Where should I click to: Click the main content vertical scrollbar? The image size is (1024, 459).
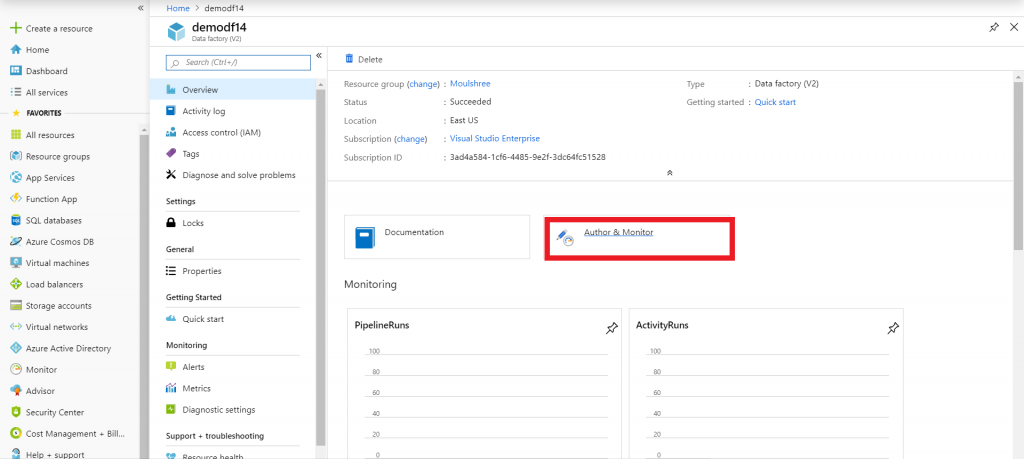click(x=1018, y=165)
